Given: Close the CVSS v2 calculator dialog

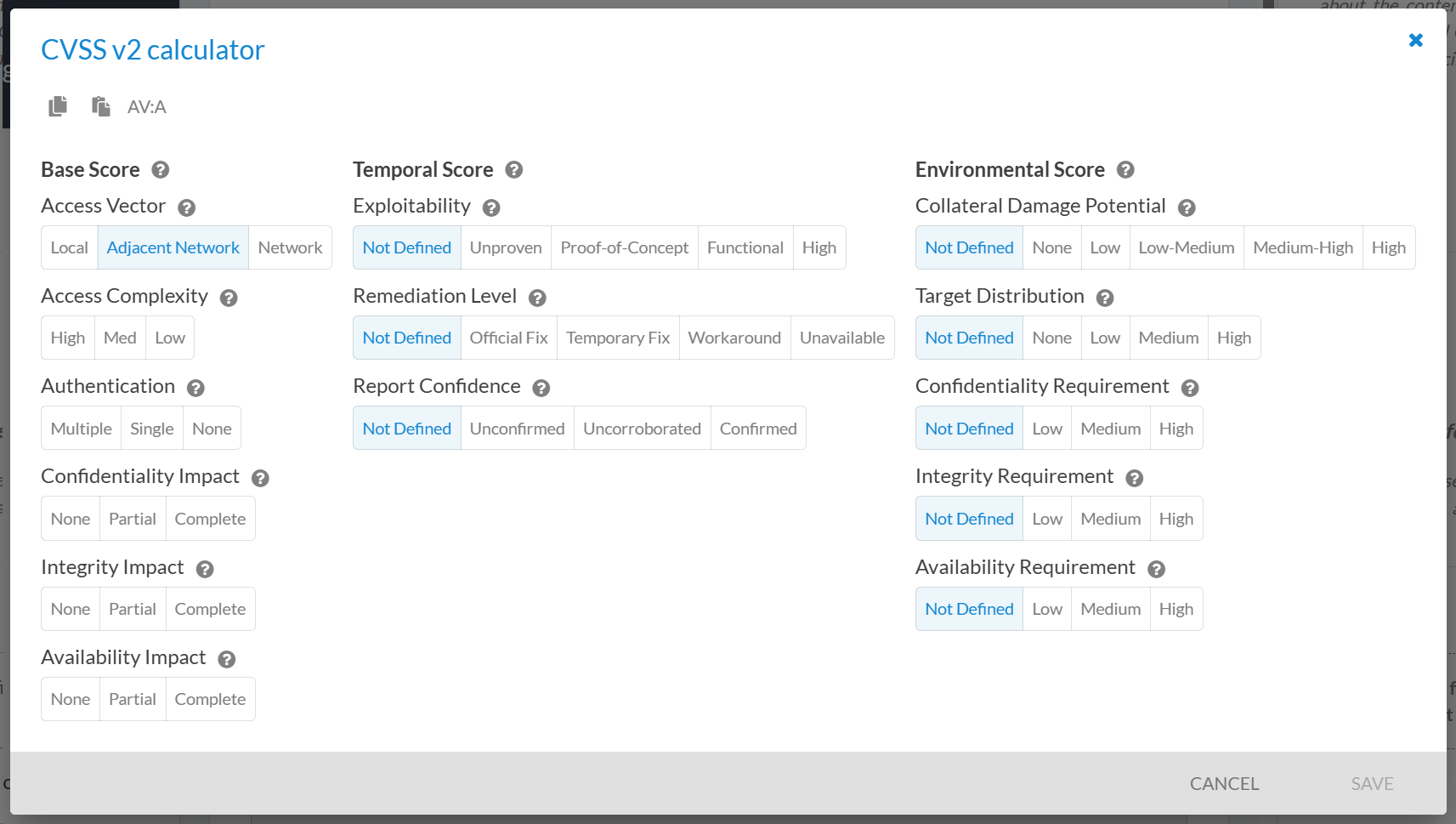Looking at the screenshot, I should (x=1415, y=40).
